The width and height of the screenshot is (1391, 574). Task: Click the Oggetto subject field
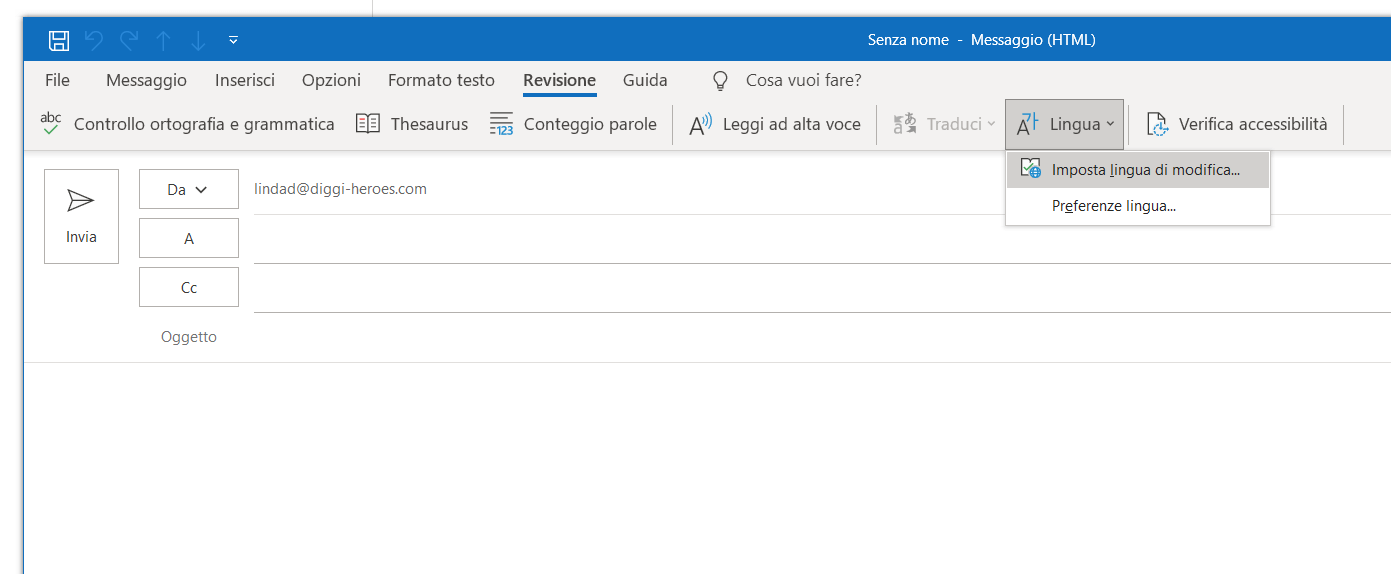(822, 337)
